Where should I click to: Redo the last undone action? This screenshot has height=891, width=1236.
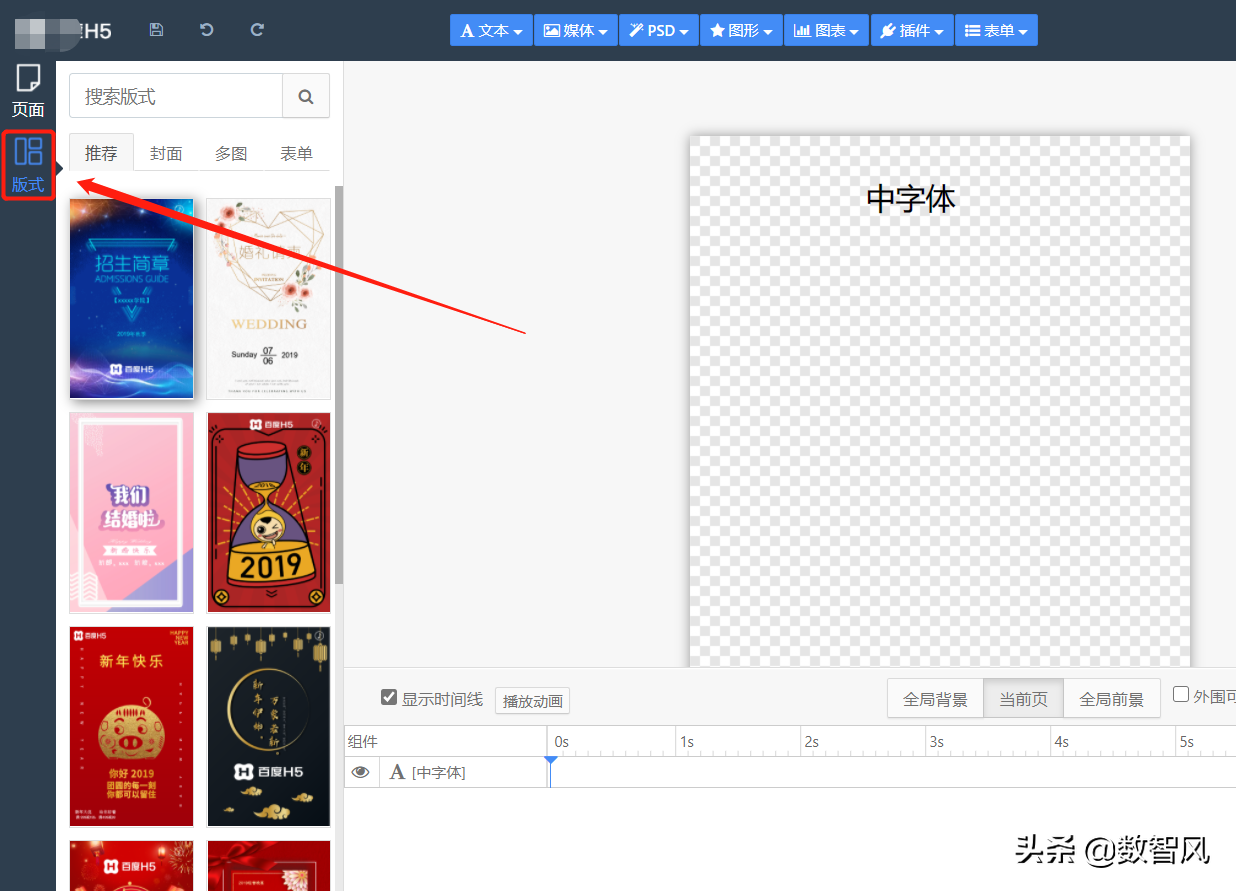pos(256,30)
